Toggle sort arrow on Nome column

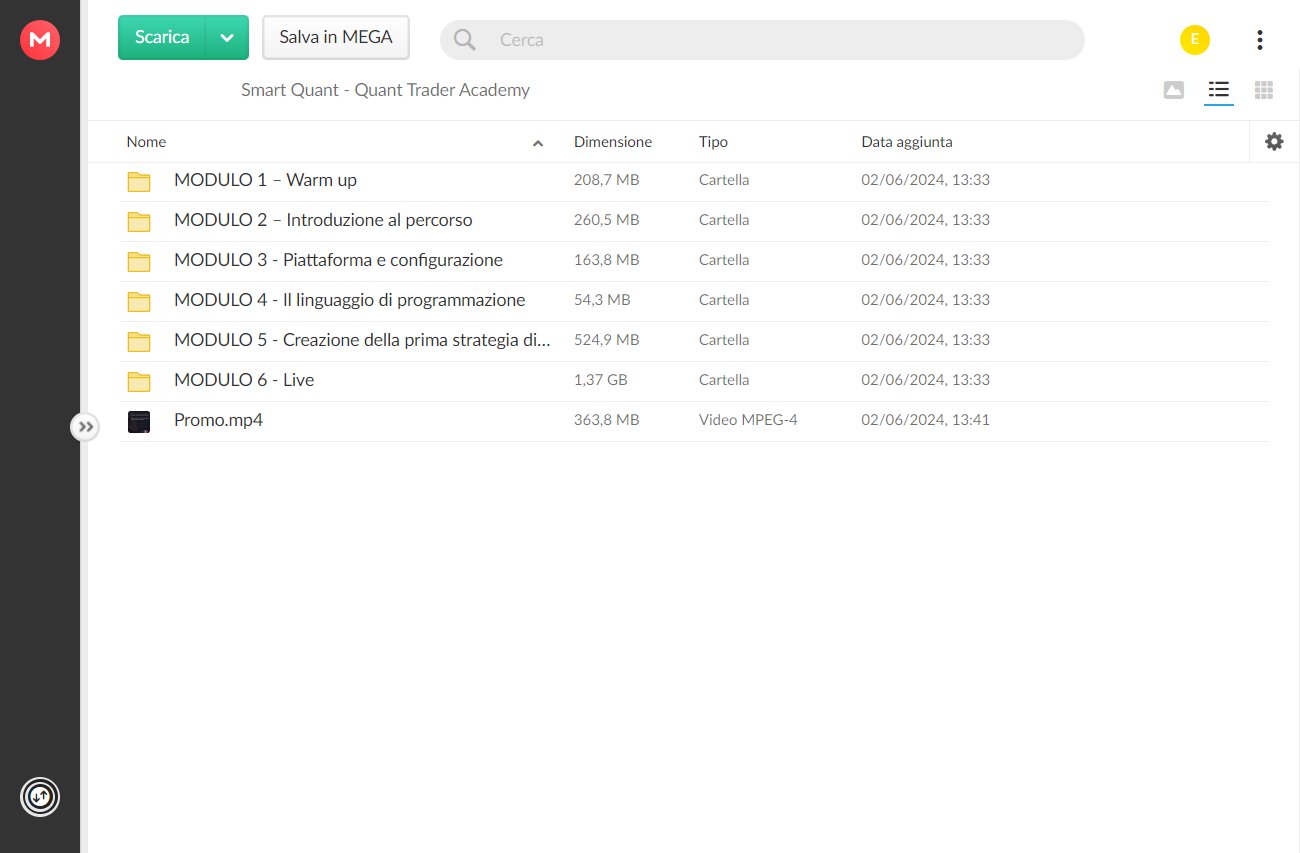click(538, 143)
